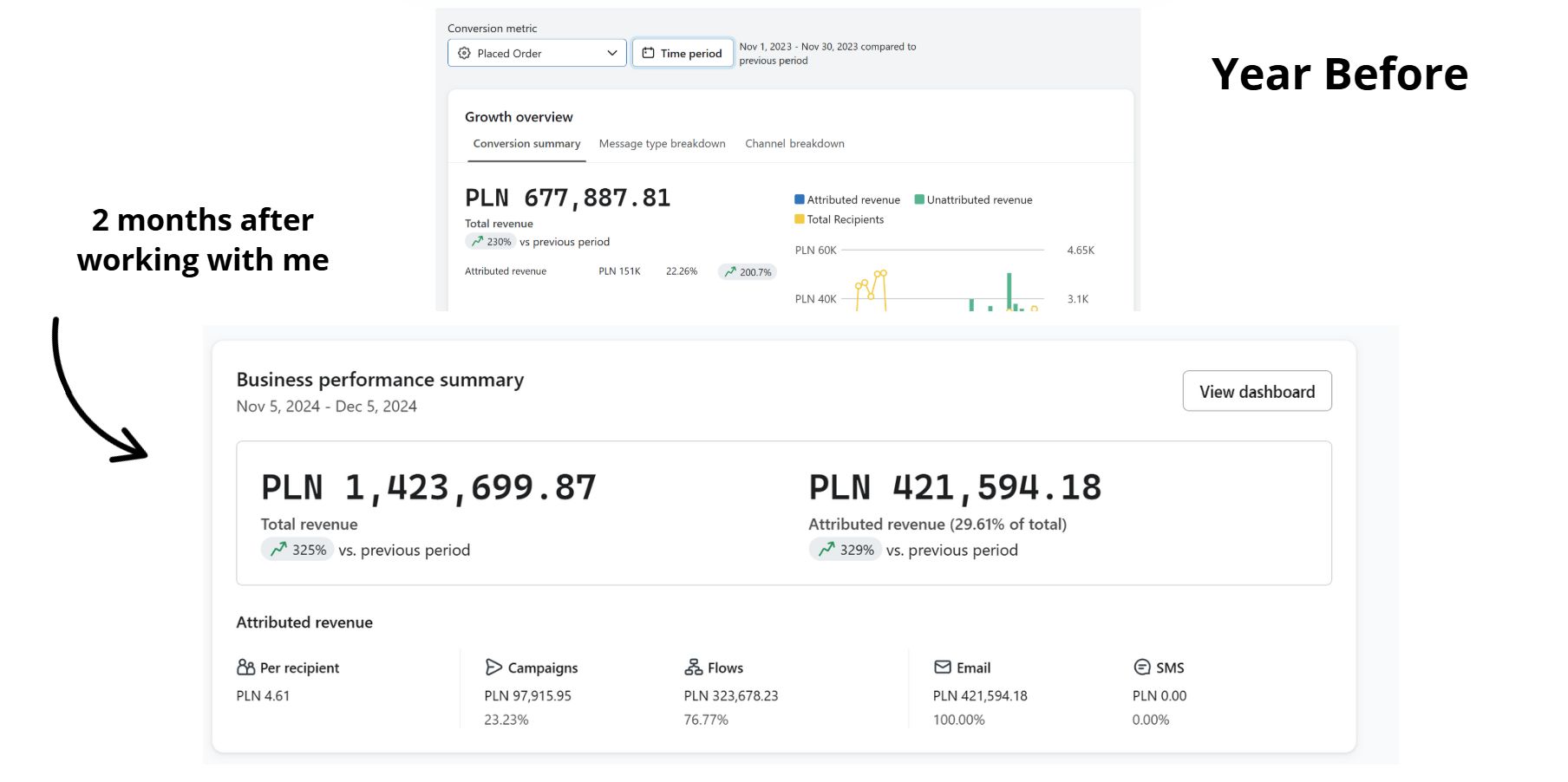Open the Placed Order conversion metric dropdown
The image size is (1568, 782).
[x=529, y=53]
